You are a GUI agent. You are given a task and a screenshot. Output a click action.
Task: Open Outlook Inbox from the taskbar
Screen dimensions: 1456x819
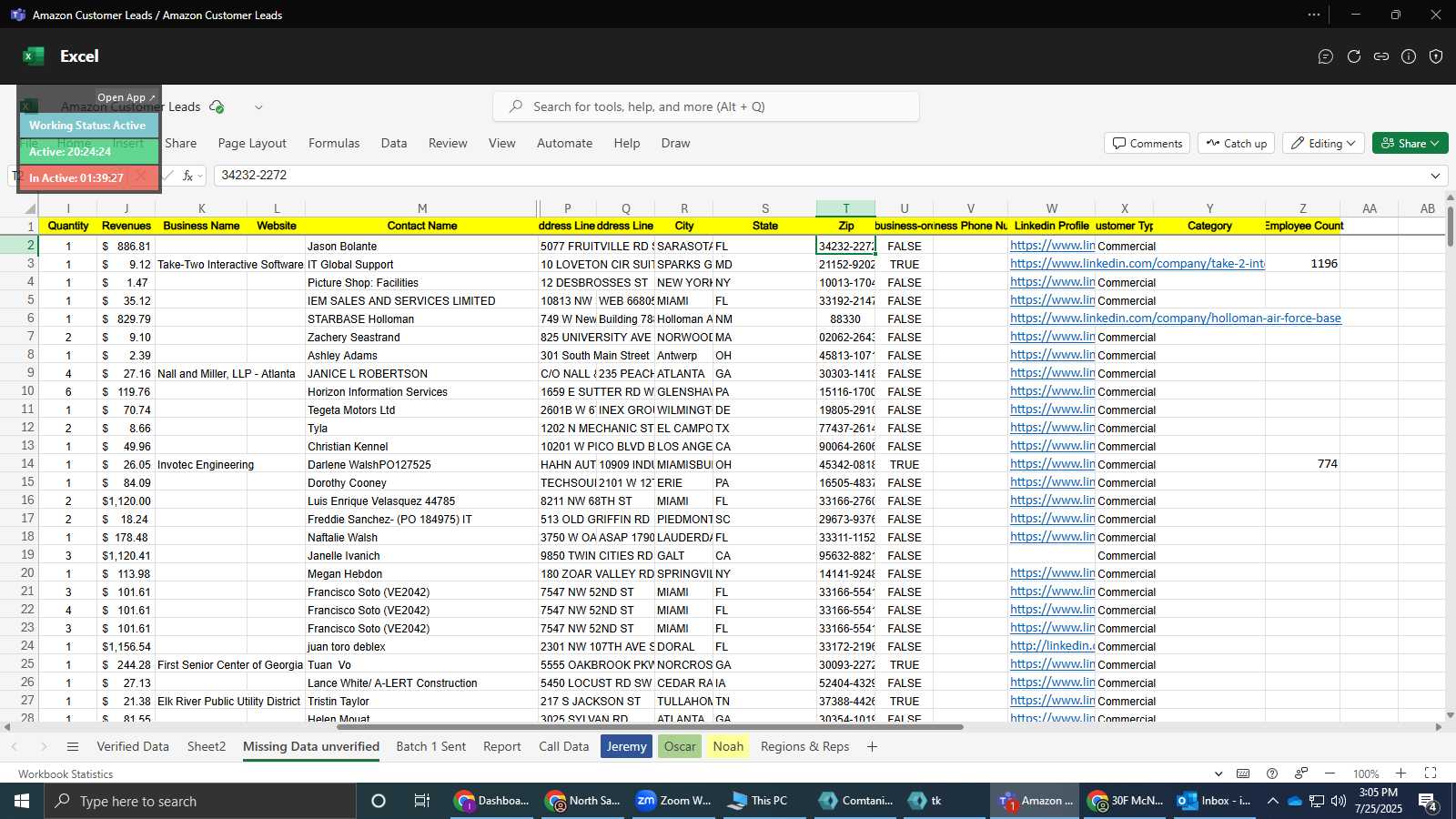pos(1214,801)
